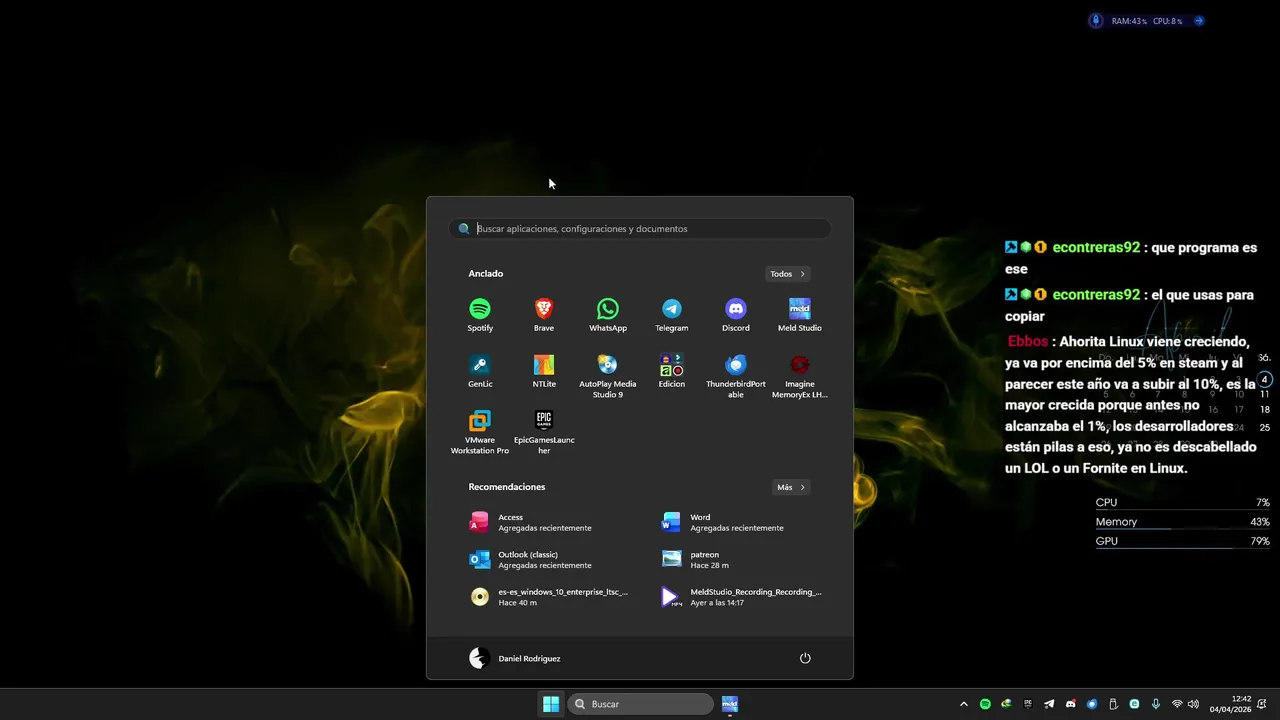
Task: Click Thunderbird icon in system tray
Action: point(1092,704)
